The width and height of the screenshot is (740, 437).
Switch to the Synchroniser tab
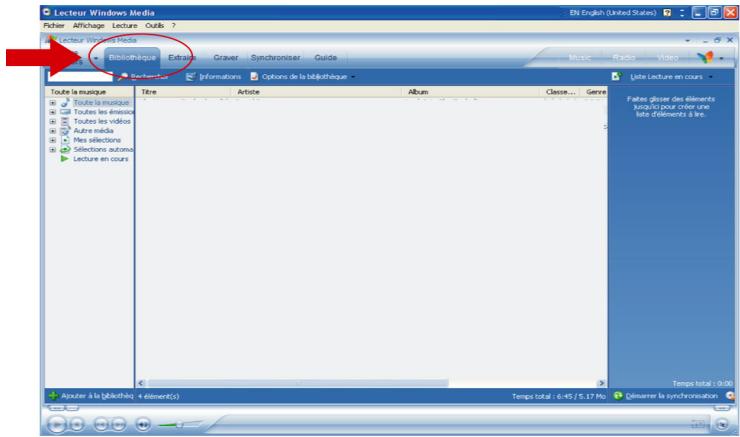(275, 58)
